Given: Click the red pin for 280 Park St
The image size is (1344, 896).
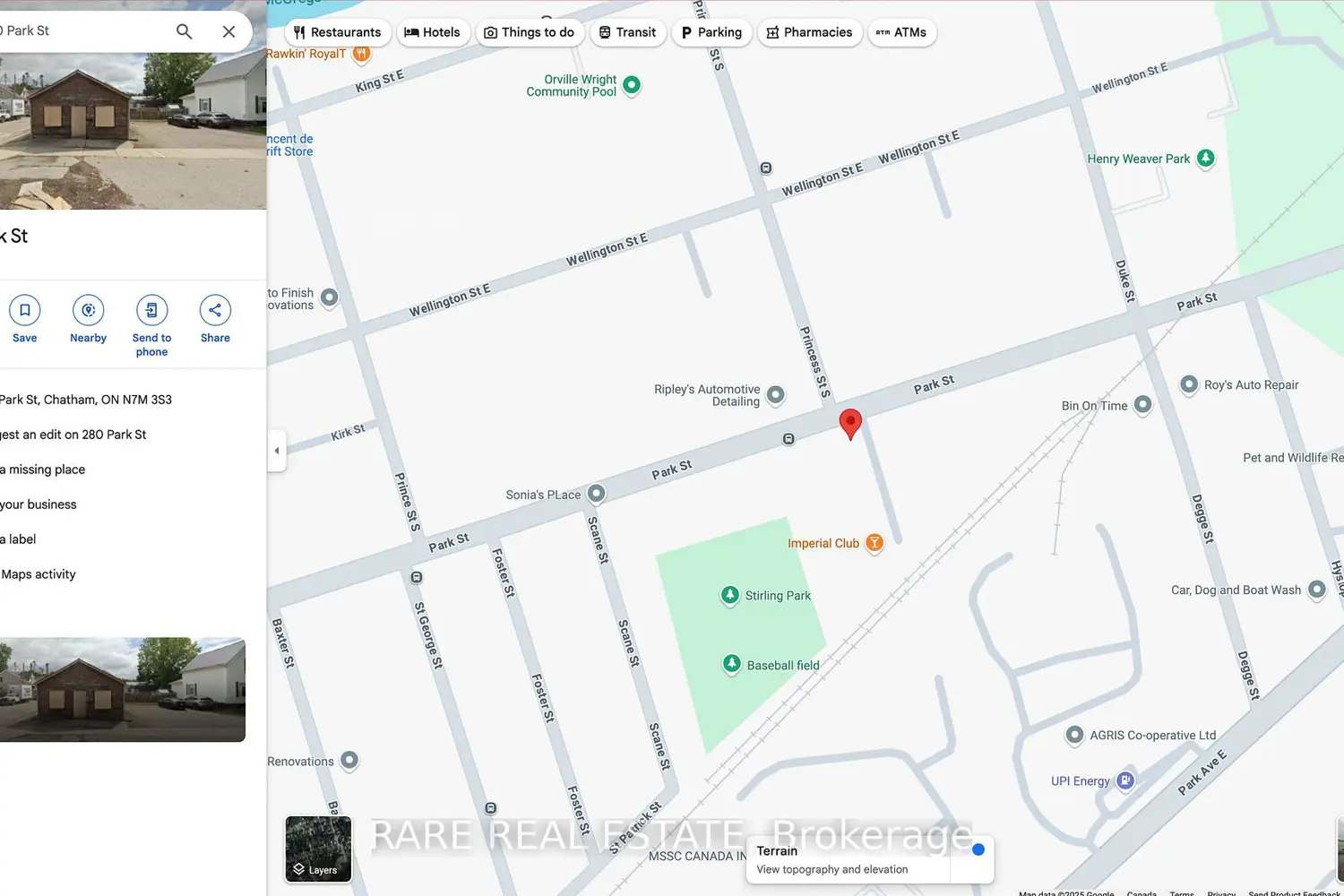Looking at the screenshot, I should pyautogui.click(x=850, y=423).
